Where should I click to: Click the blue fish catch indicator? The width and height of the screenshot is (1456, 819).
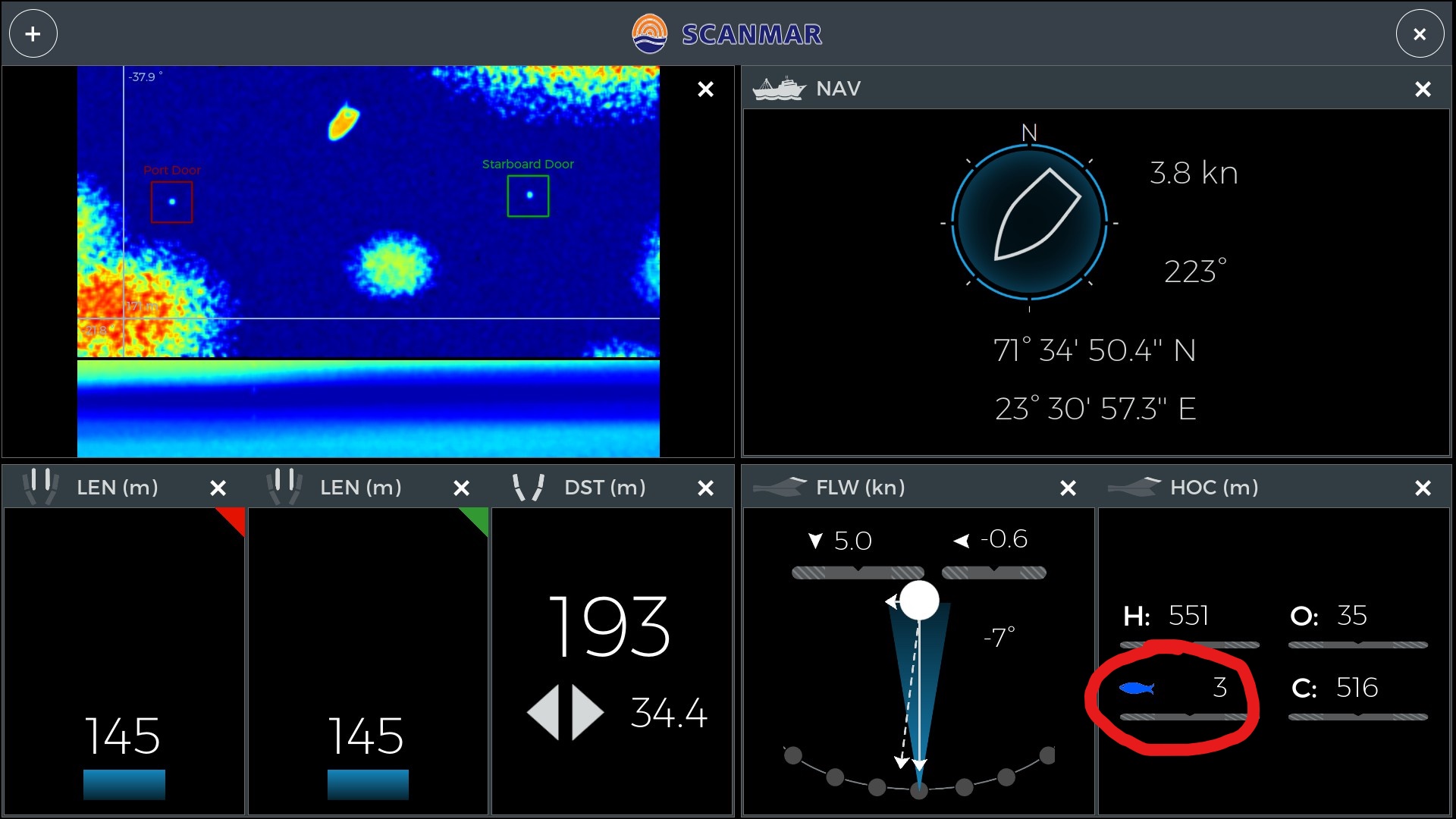click(x=1136, y=688)
